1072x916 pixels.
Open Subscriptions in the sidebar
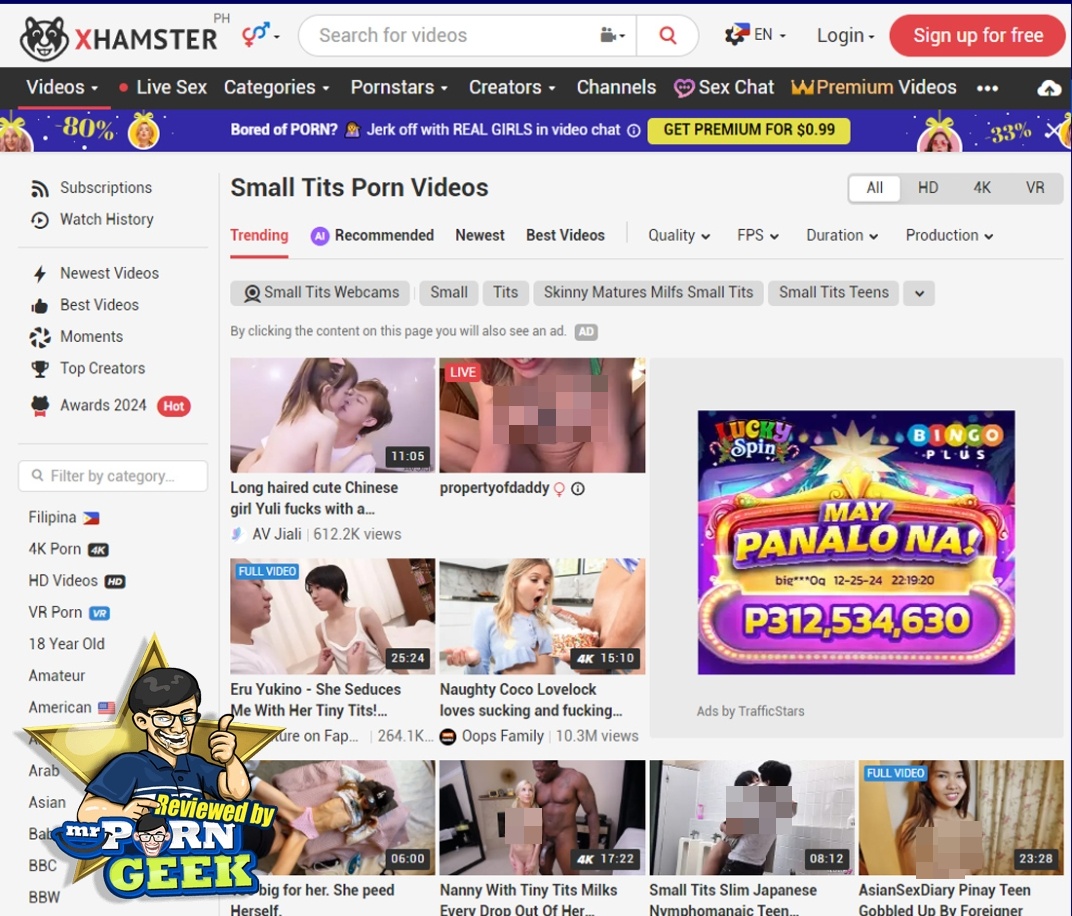105,188
